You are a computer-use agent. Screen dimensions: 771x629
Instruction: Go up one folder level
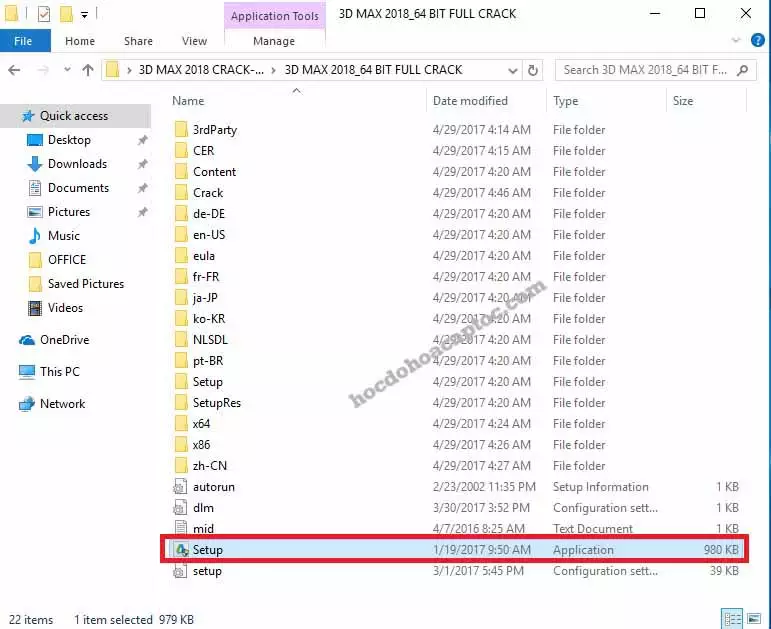(88, 70)
